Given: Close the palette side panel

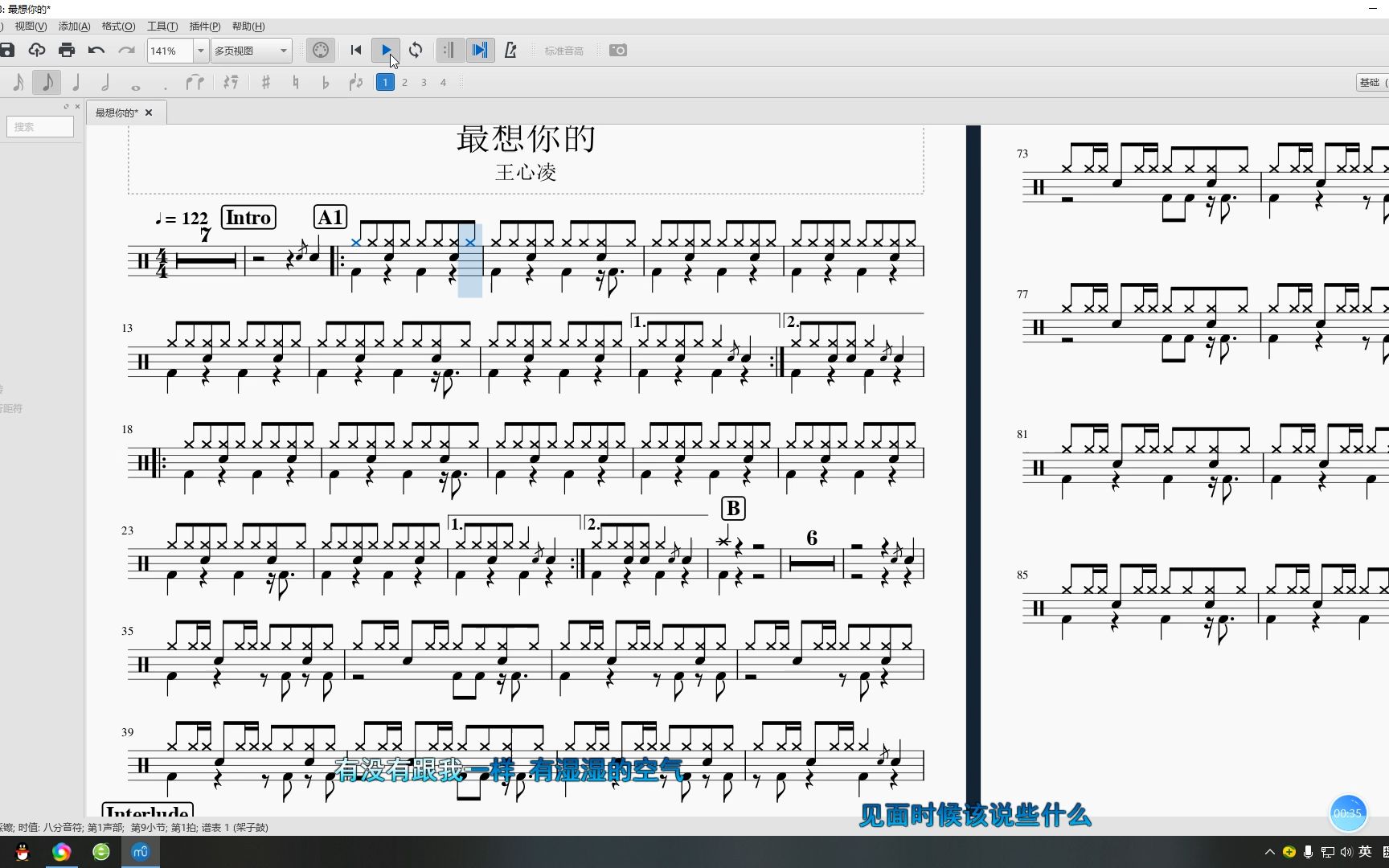Looking at the screenshot, I should 77,106.
